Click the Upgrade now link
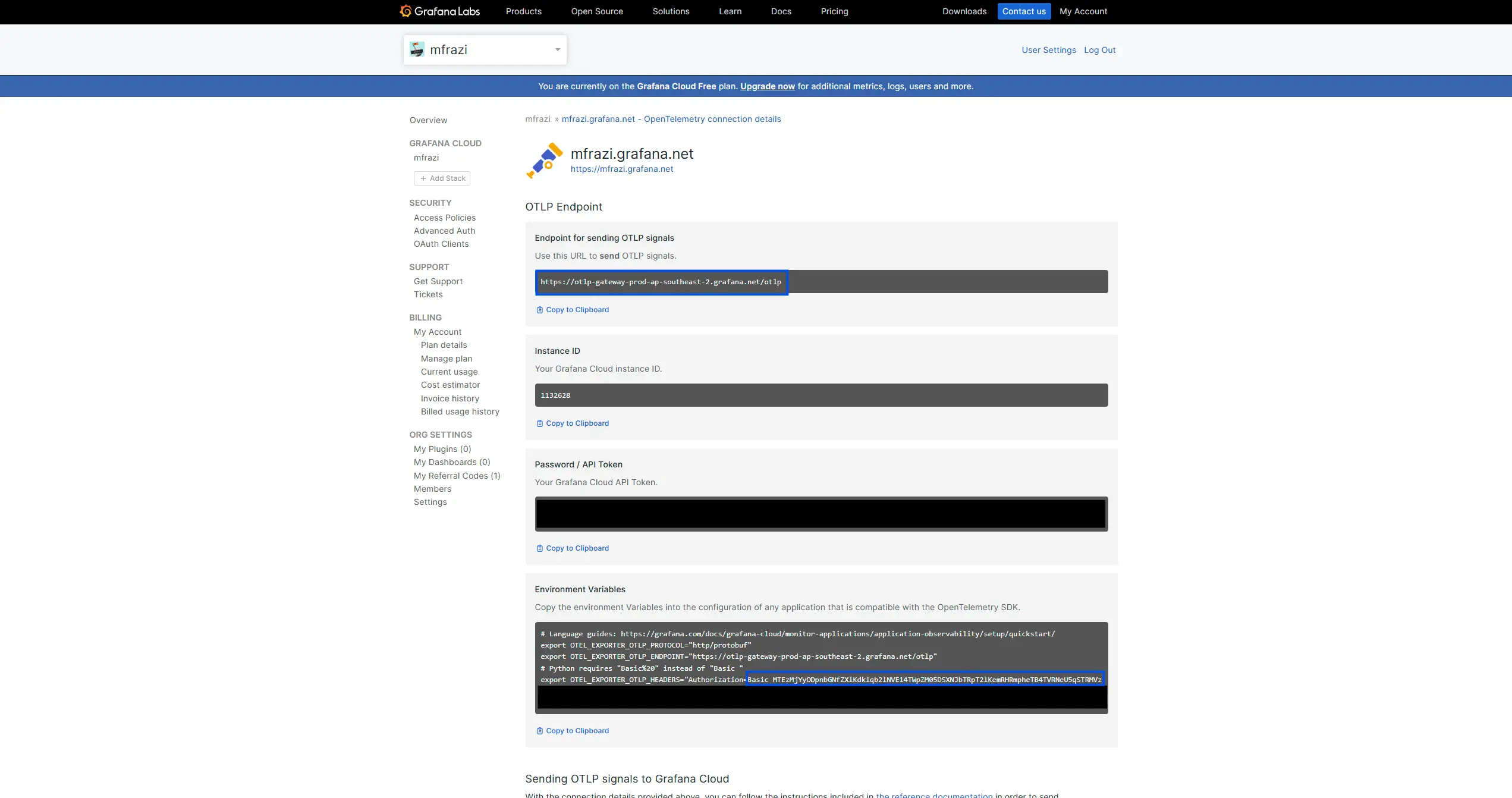 tap(767, 86)
